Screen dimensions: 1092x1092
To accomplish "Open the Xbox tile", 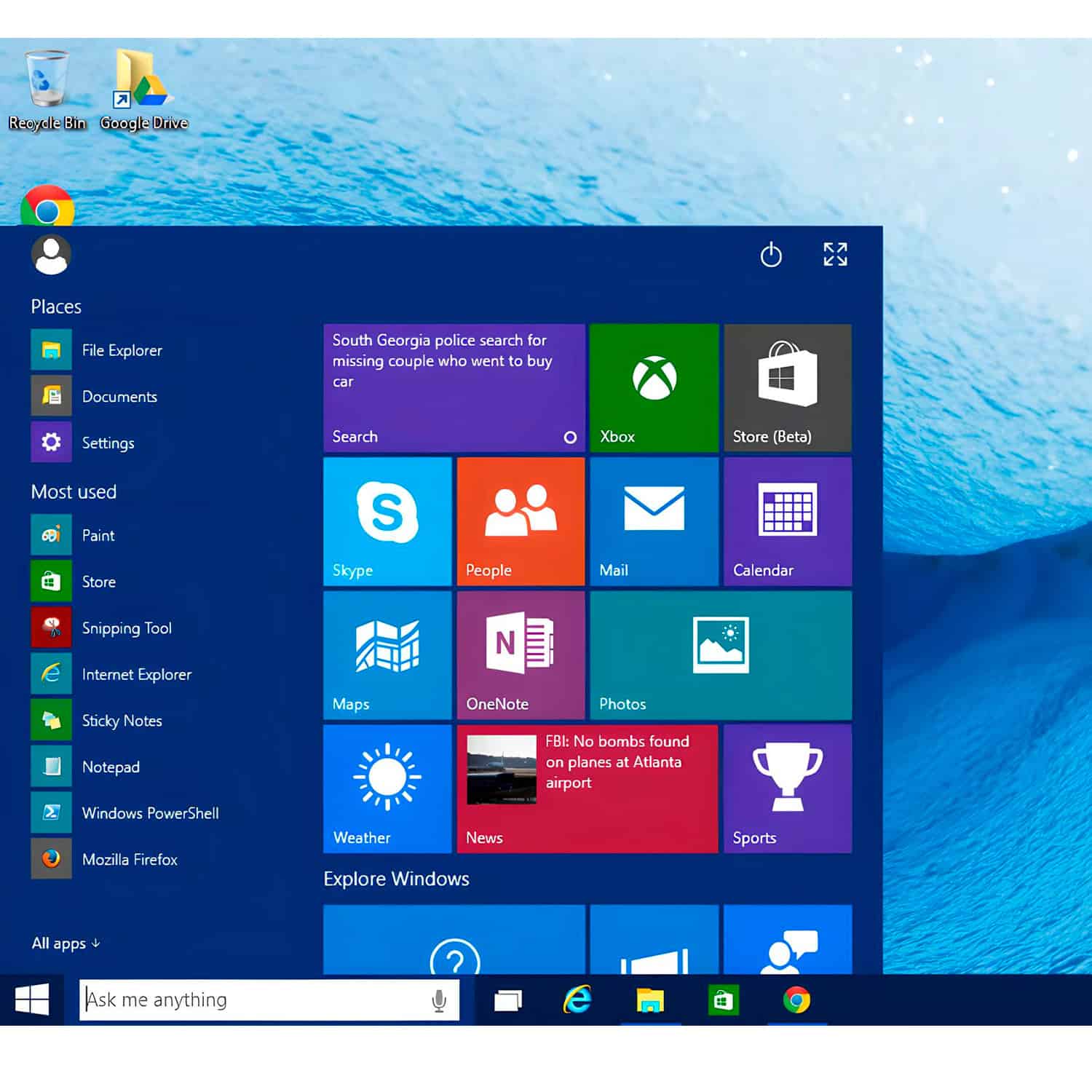I will tap(653, 386).
